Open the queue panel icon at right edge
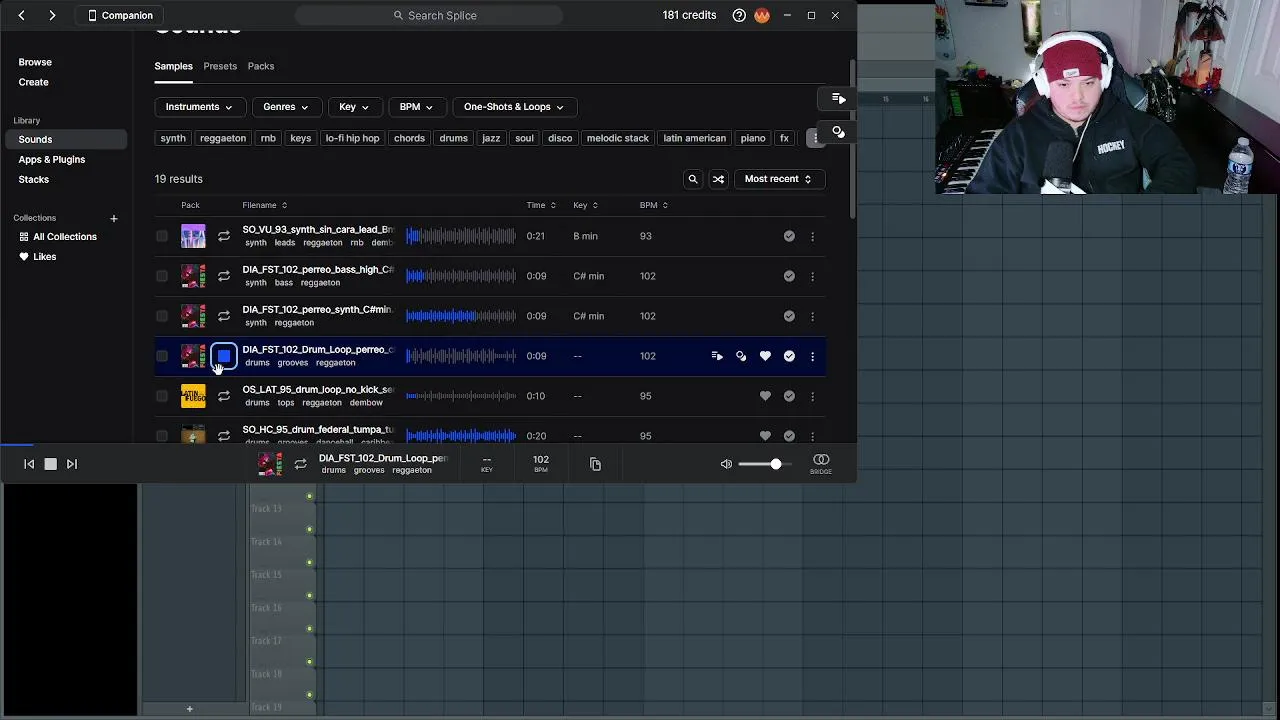 coord(838,98)
